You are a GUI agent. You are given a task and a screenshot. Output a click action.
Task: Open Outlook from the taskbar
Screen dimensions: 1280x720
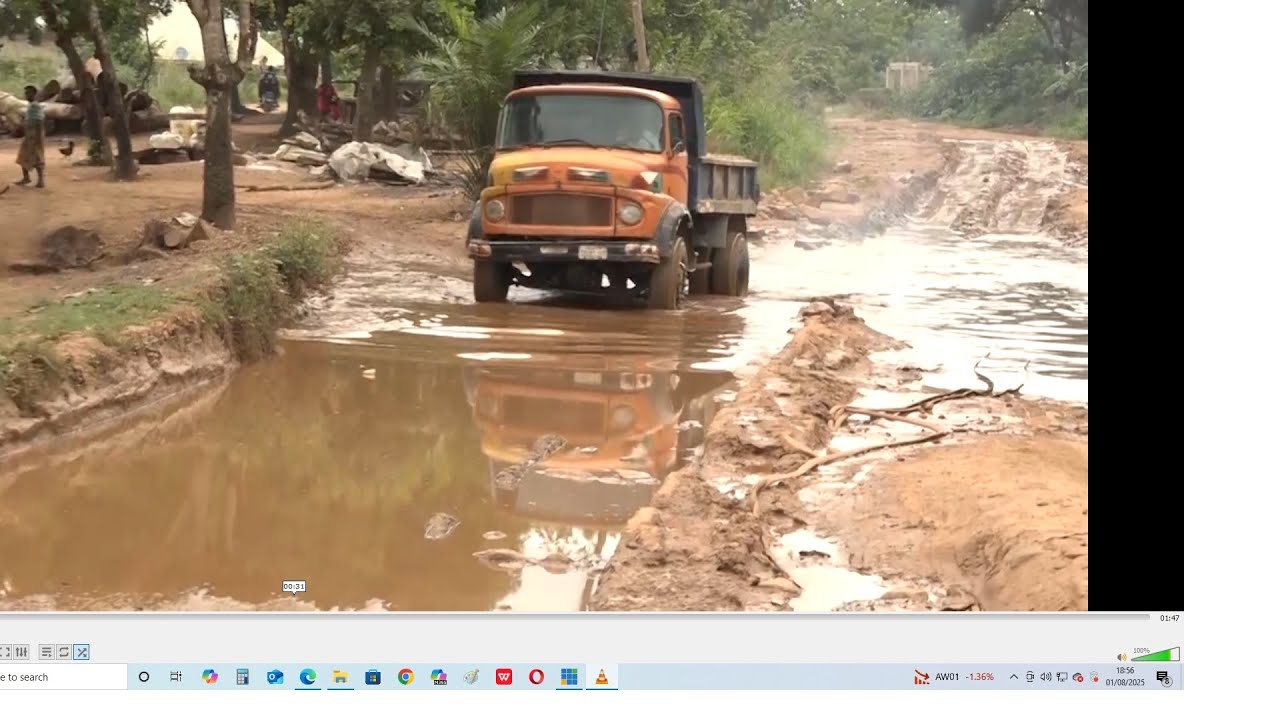pyautogui.click(x=275, y=677)
